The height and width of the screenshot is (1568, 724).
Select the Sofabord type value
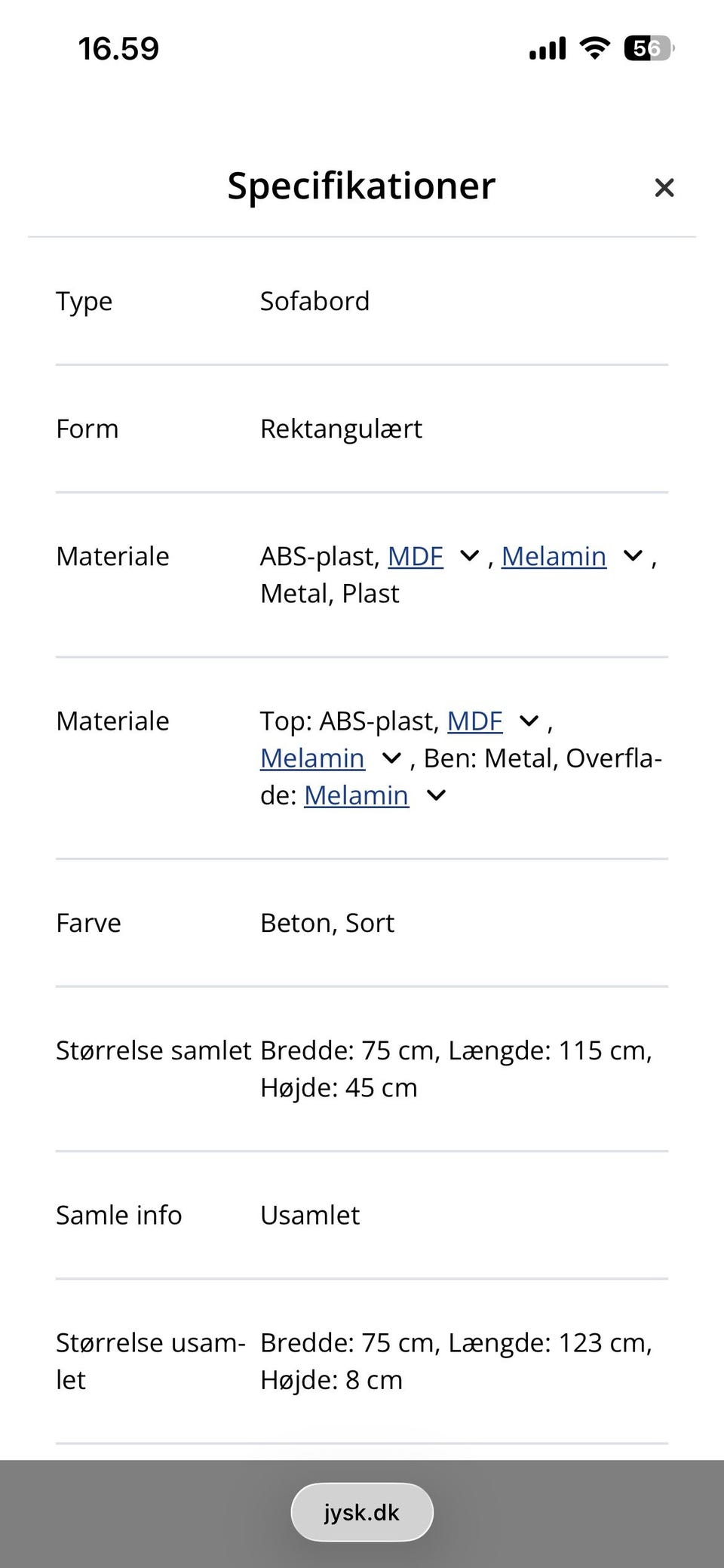[x=314, y=302]
